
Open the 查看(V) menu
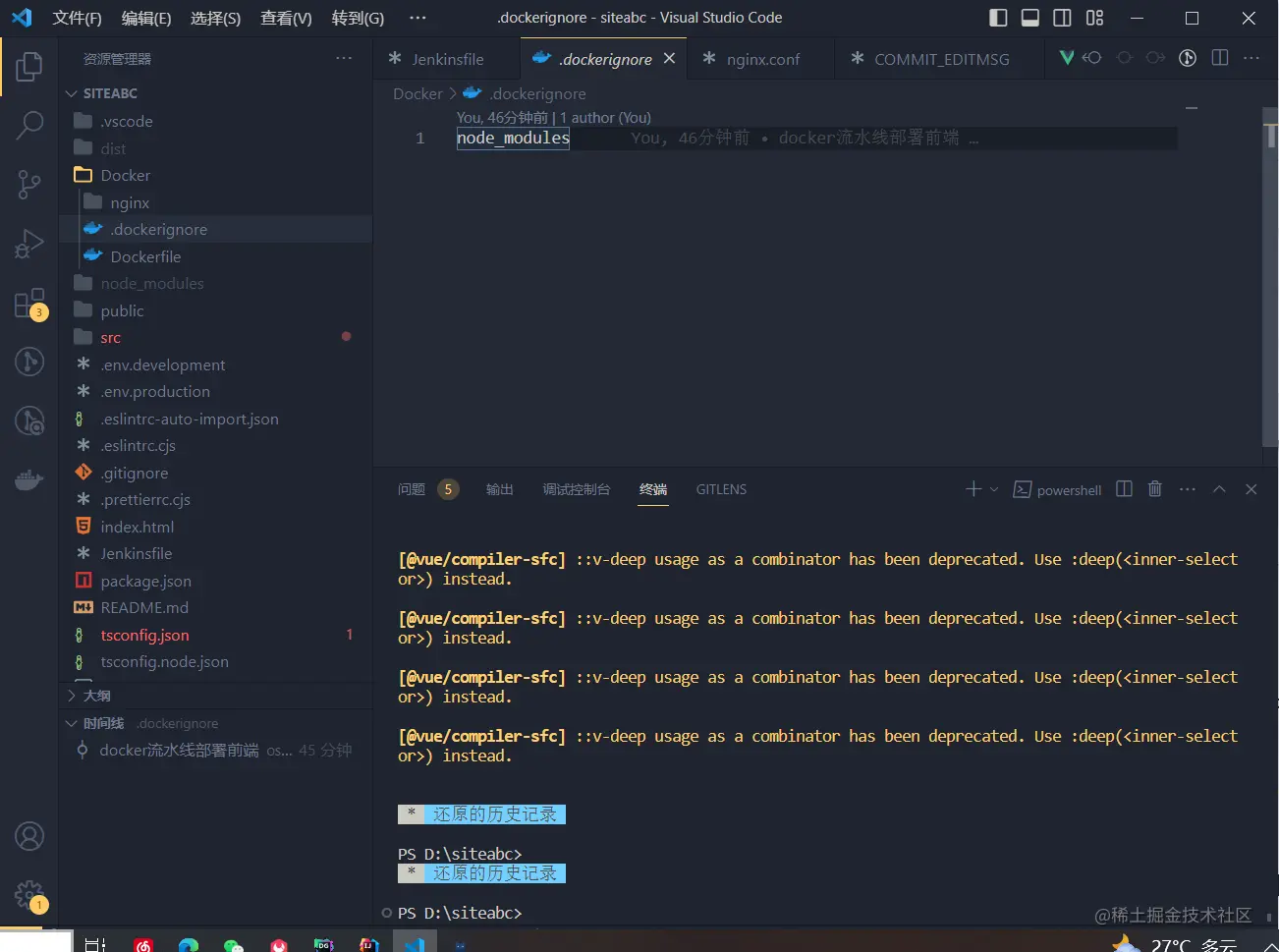pyautogui.click(x=286, y=18)
